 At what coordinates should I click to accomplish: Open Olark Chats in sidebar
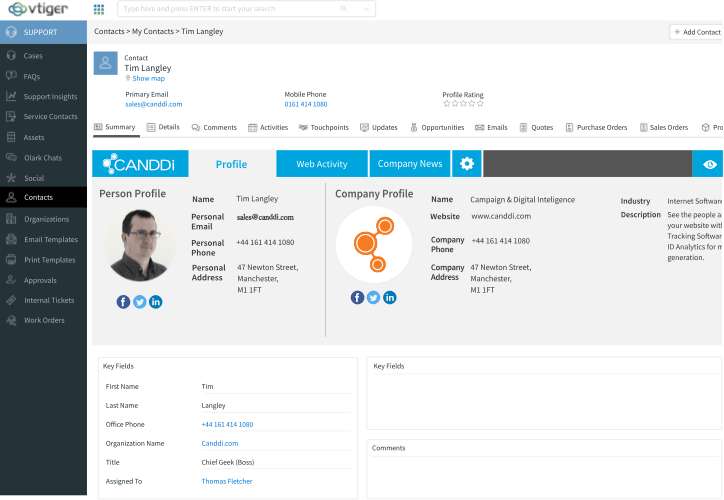(42, 158)
